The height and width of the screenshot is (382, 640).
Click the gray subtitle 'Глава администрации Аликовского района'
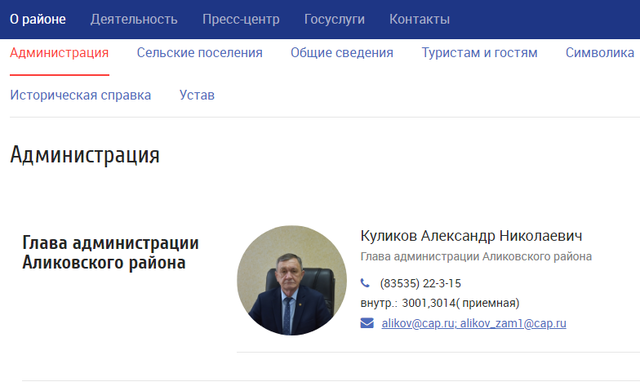click(x=476, y=257)
